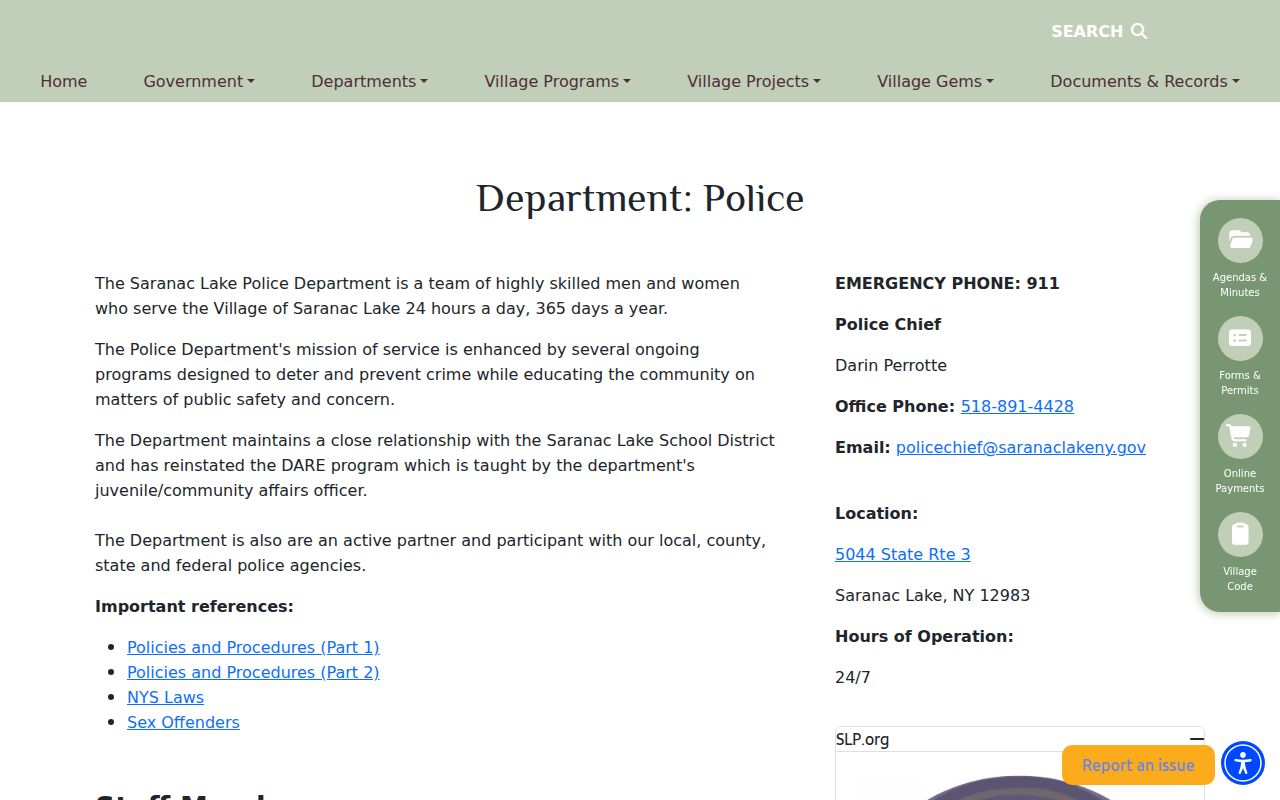The image size is (1280, 800).
Task: Click the Report an issue button
Action: (1138, 765)
